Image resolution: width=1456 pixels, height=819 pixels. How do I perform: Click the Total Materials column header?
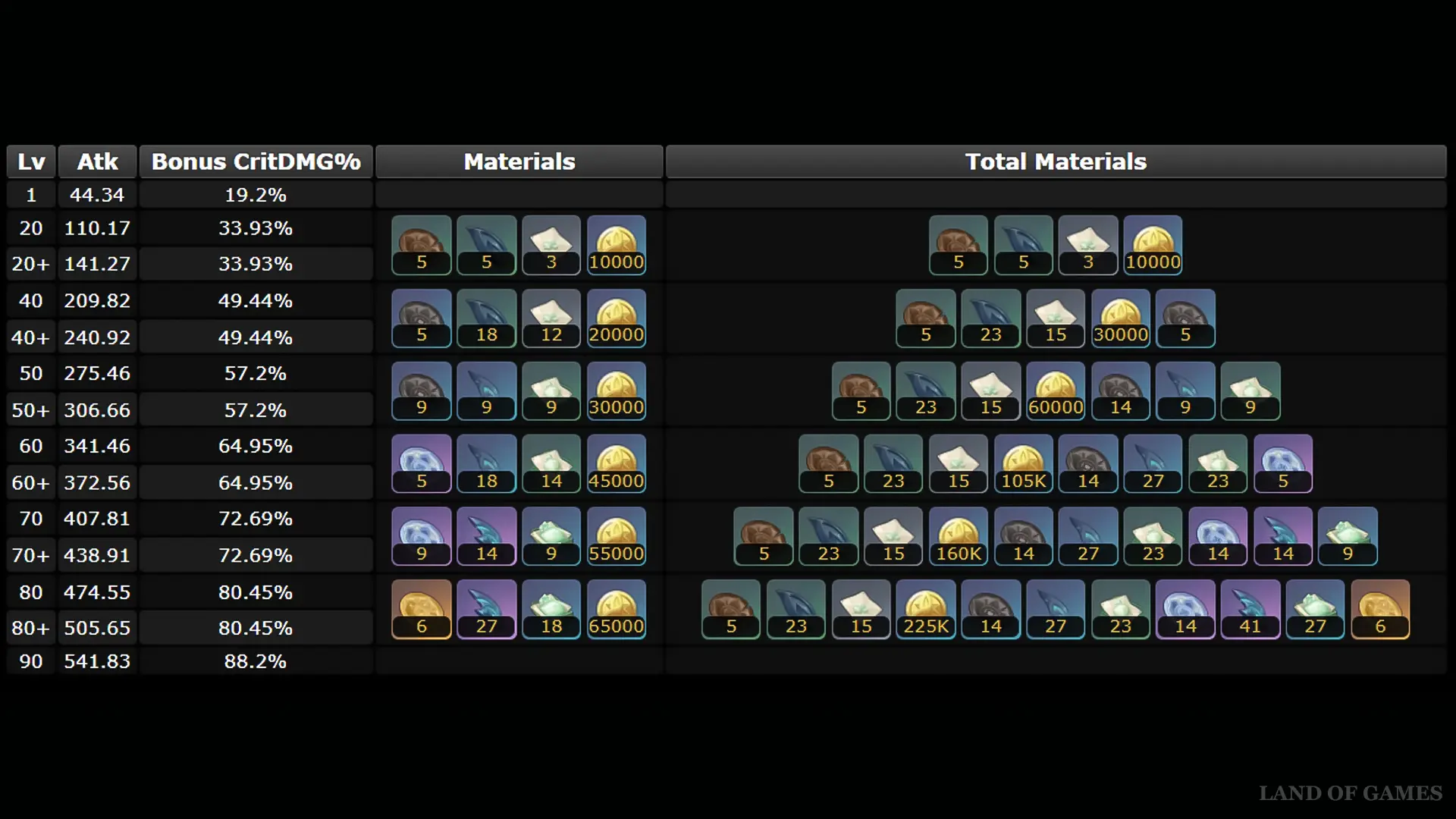[x=1056, y=162]
